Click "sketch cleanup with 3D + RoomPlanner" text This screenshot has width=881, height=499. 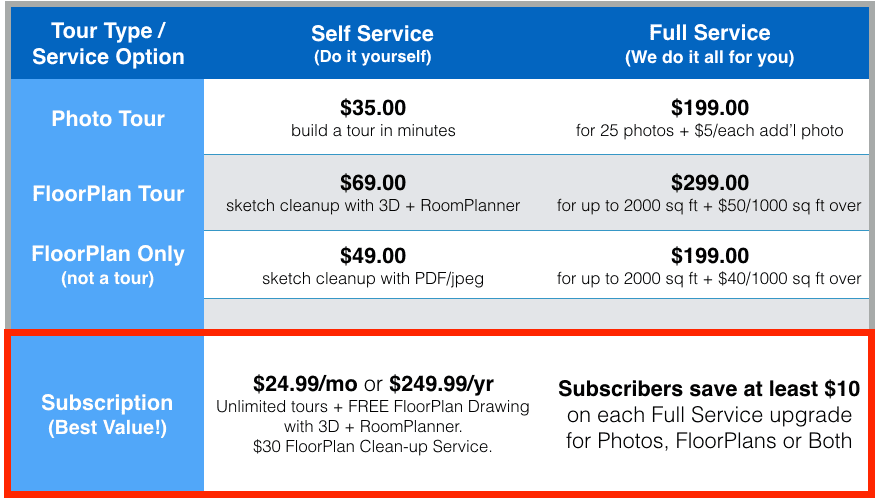373,206
